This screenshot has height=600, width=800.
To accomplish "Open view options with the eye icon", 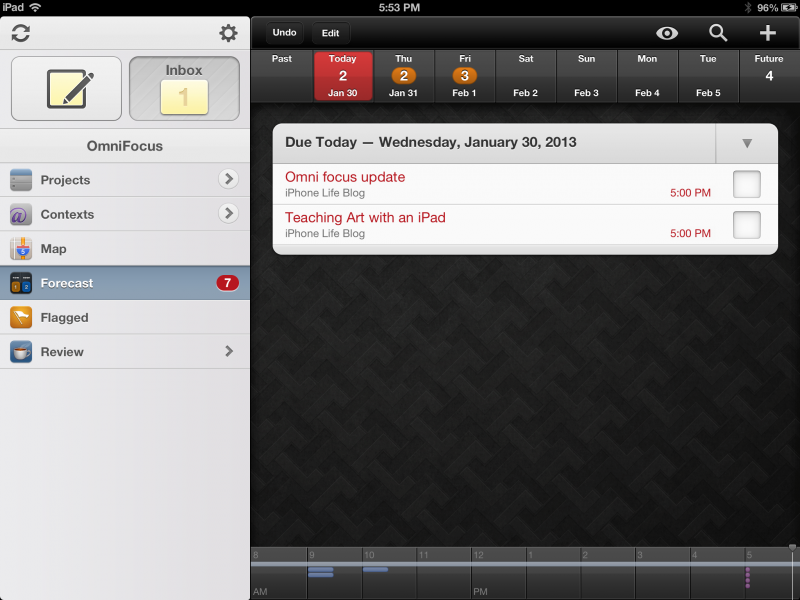I will (667, 33).
